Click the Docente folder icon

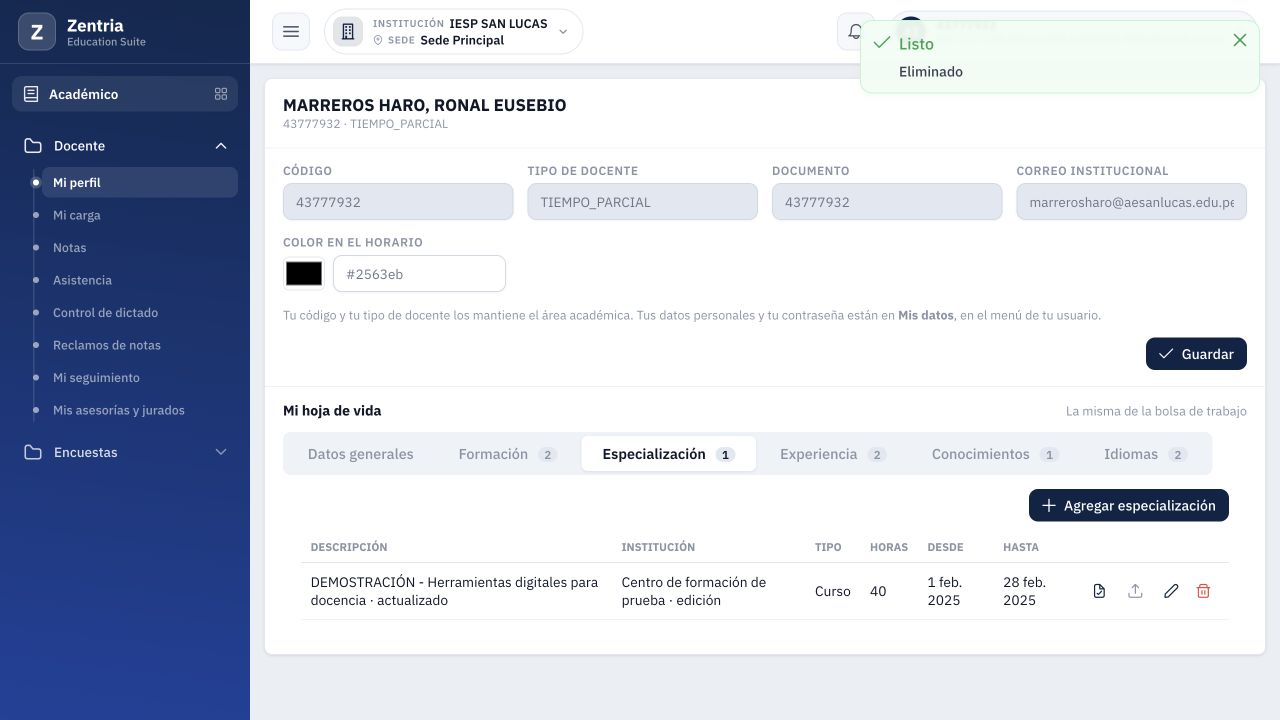tap(33, 146)
